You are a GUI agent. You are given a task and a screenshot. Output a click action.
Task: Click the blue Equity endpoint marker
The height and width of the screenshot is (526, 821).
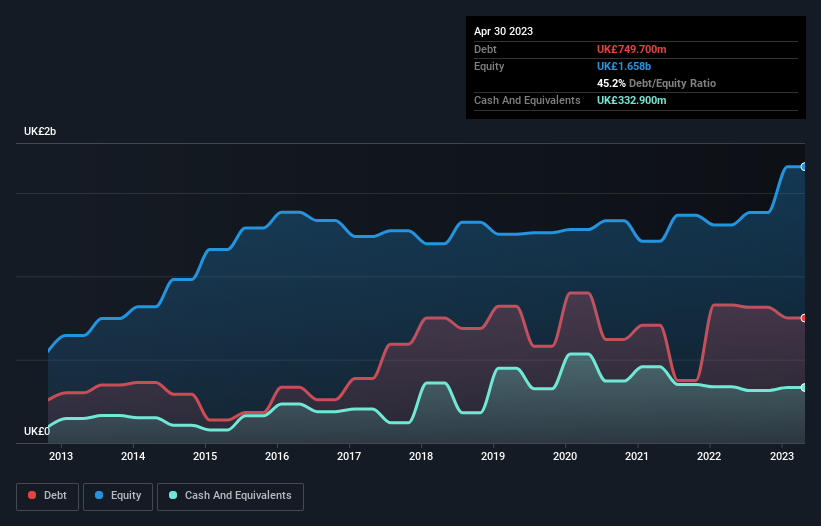pyautogui.click(x=804, y=167)
